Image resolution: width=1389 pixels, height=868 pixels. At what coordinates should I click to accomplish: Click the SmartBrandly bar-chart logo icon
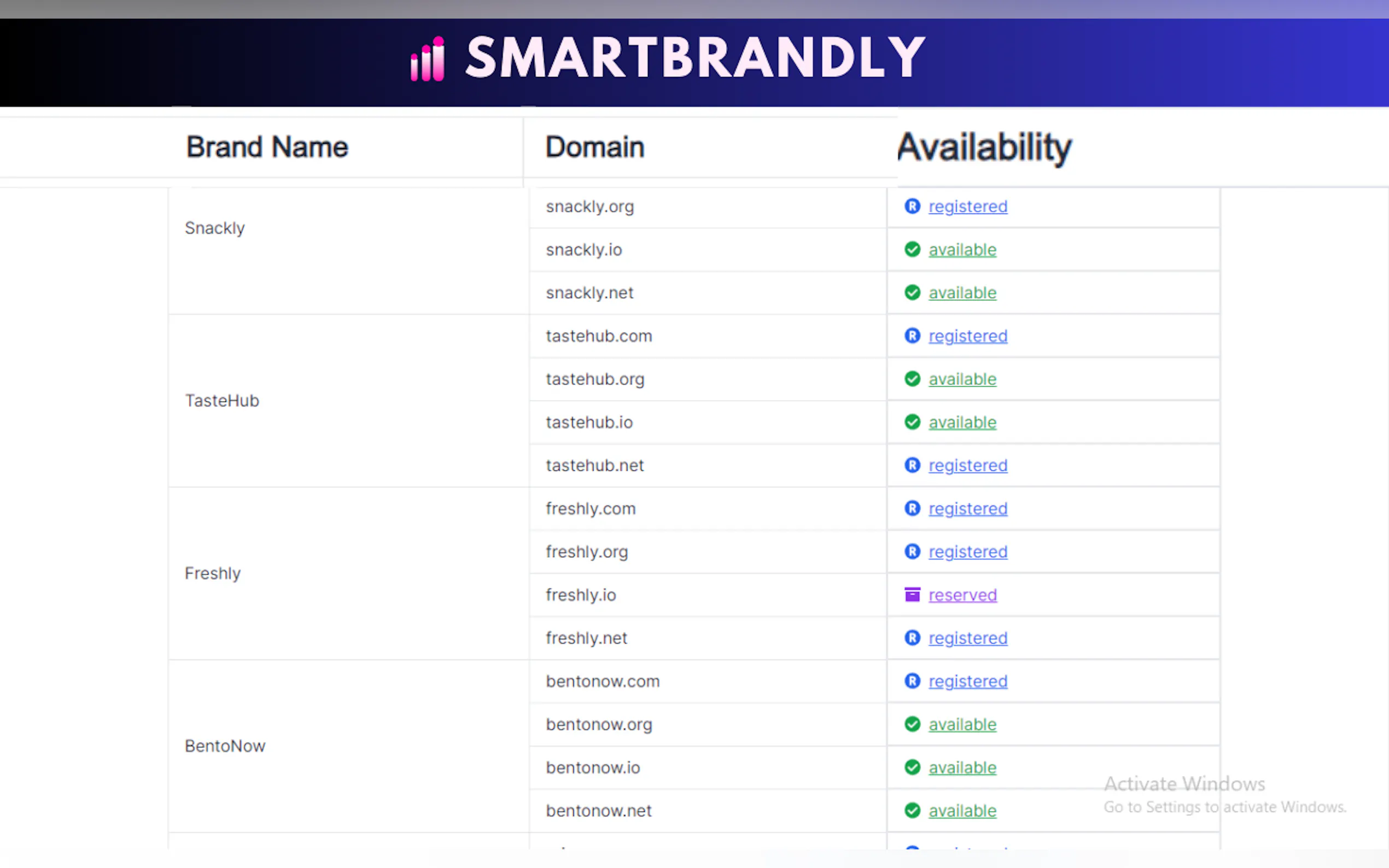point(427,59)
